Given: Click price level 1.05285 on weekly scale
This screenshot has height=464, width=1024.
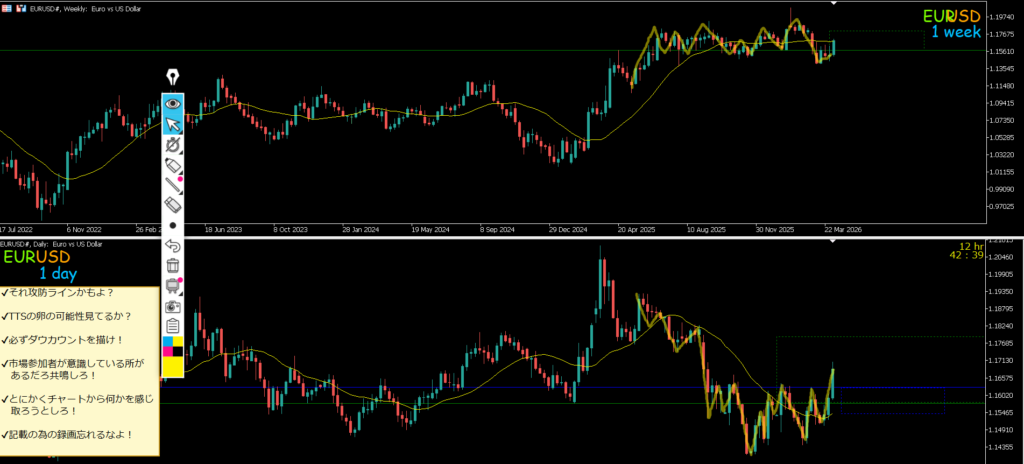Looking at the screenshot, I should (x=1002, y=138).
